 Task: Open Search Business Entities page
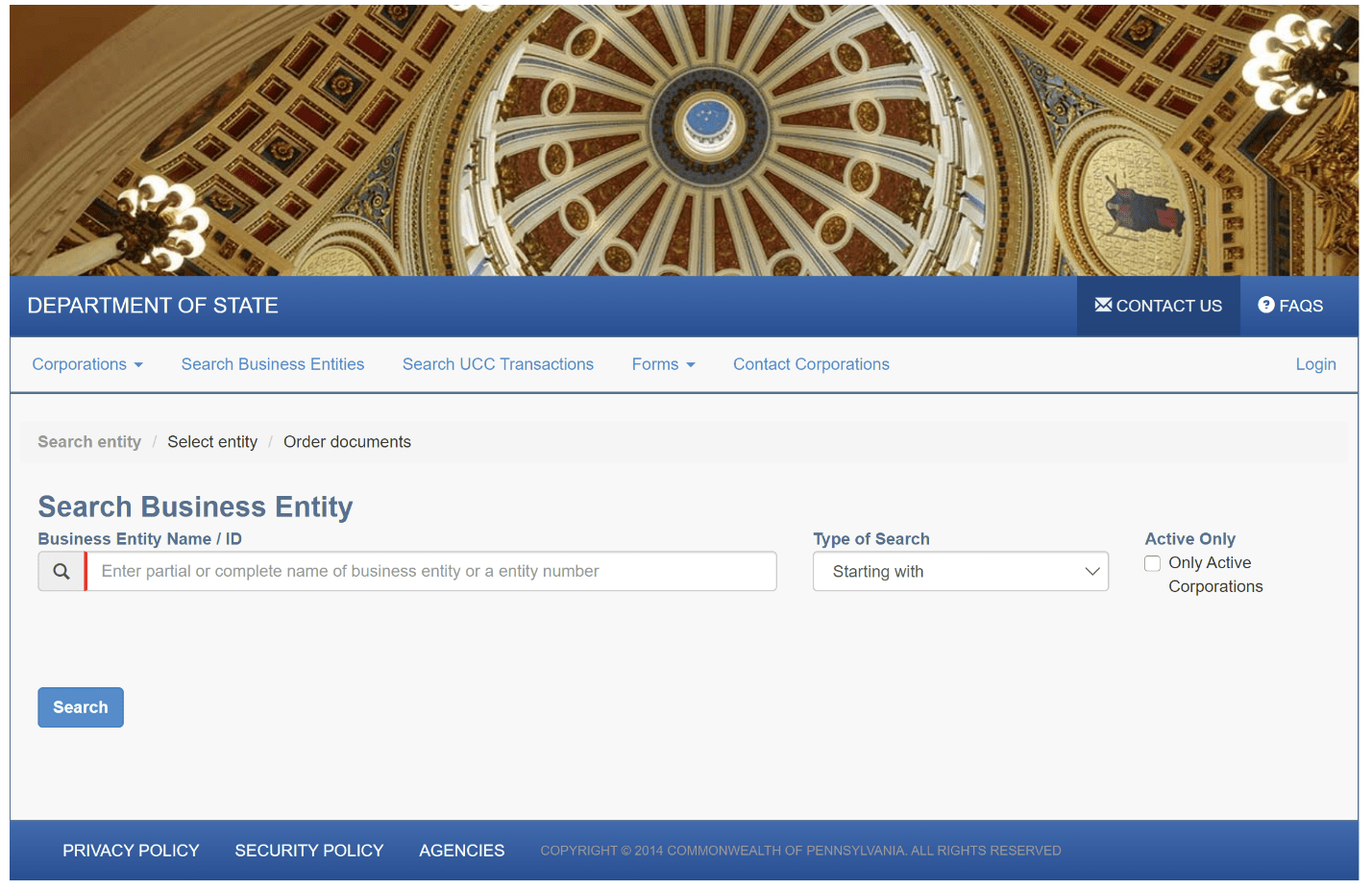click(x=273, y=364)
